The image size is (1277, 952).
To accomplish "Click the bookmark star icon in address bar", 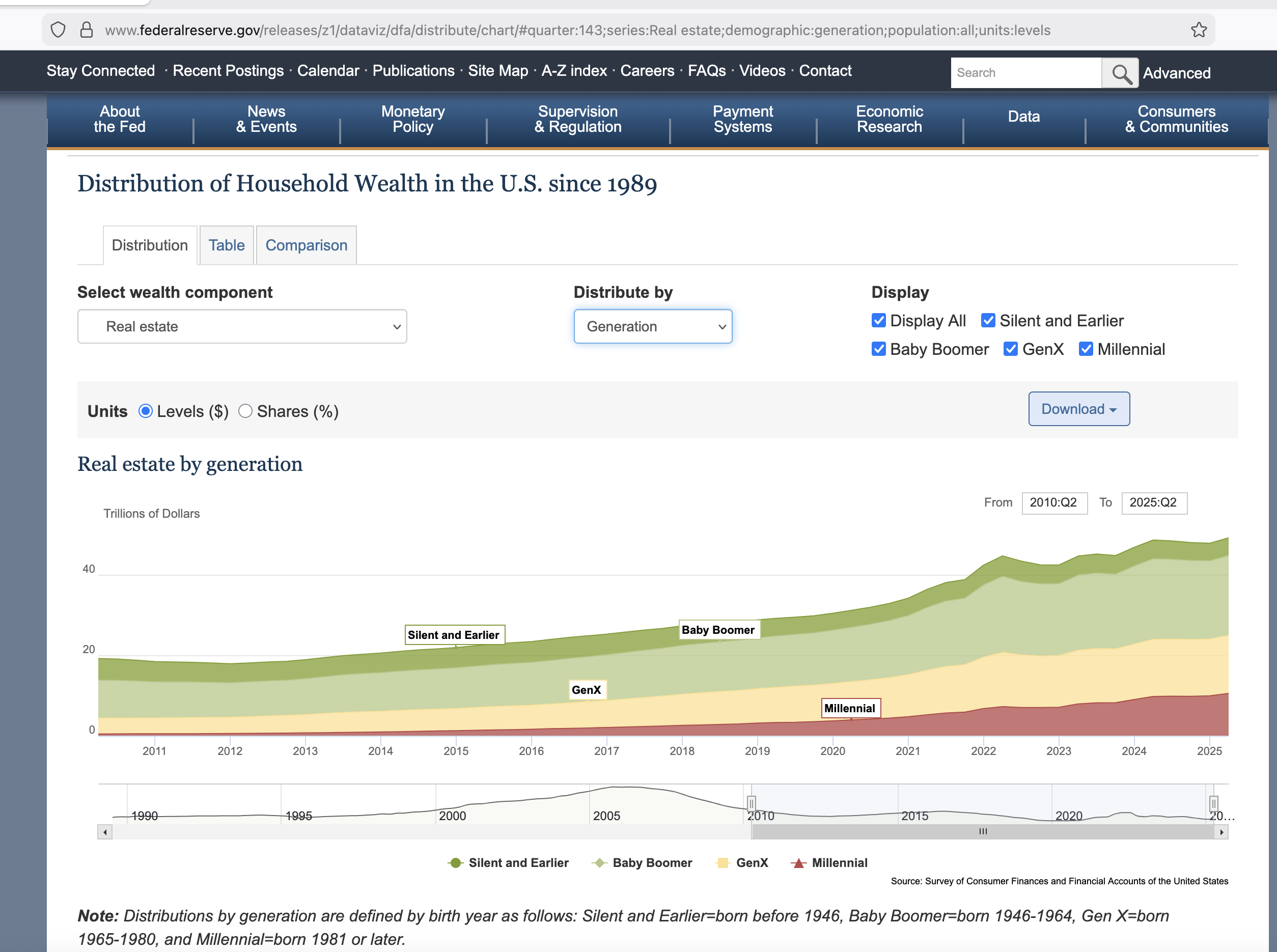I will click(x=1199, y=30).
